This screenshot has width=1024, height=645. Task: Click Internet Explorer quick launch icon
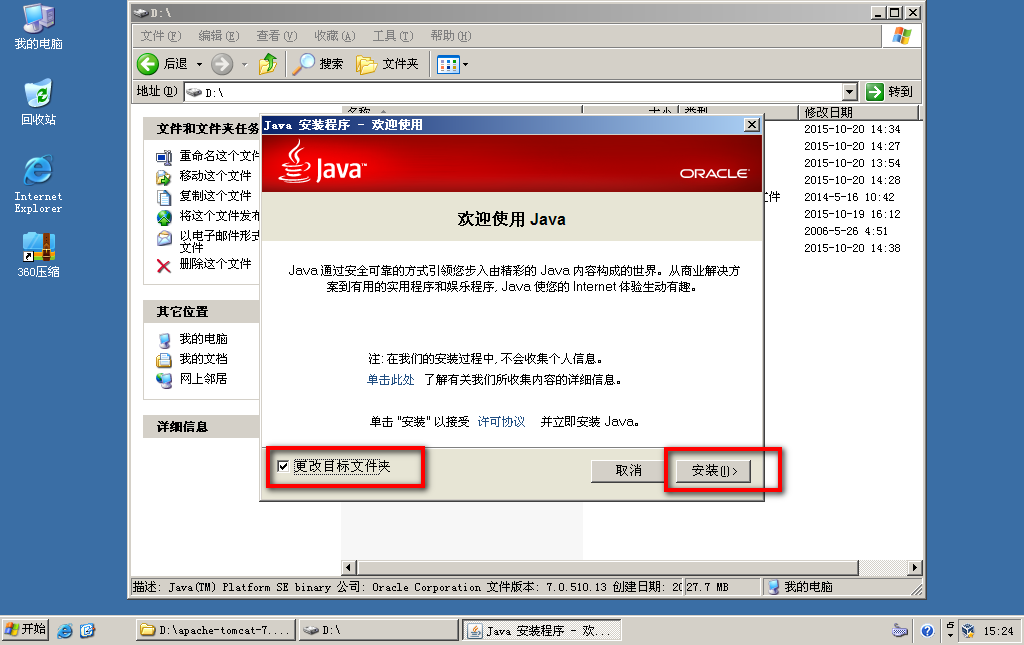[x=65, y=631]
